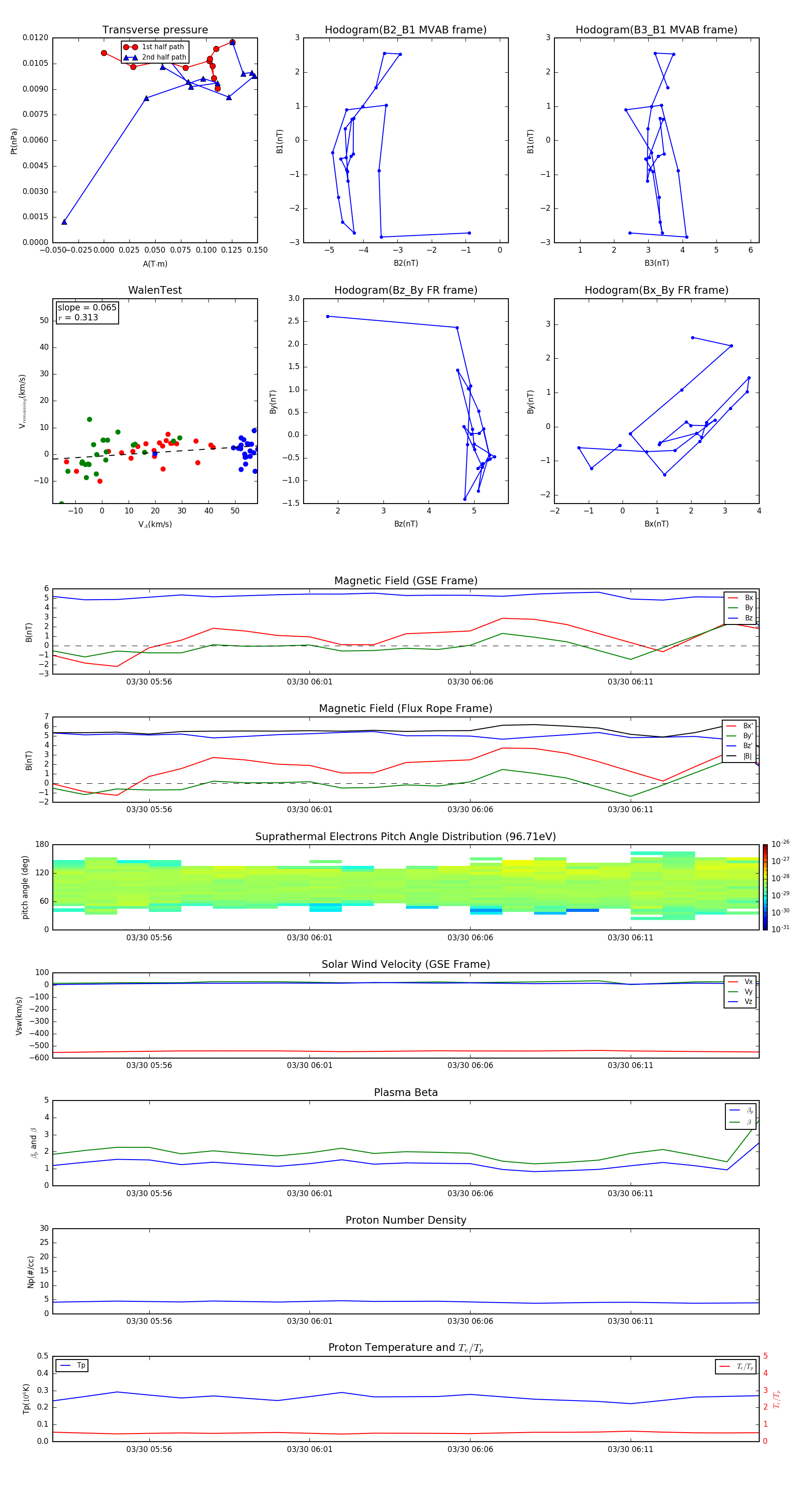Viewport: 812px width, 1489px height.
Task: Click the 'Hodogram(B3_B1 MVAB frame)' title
Action: tap(656, 30)
